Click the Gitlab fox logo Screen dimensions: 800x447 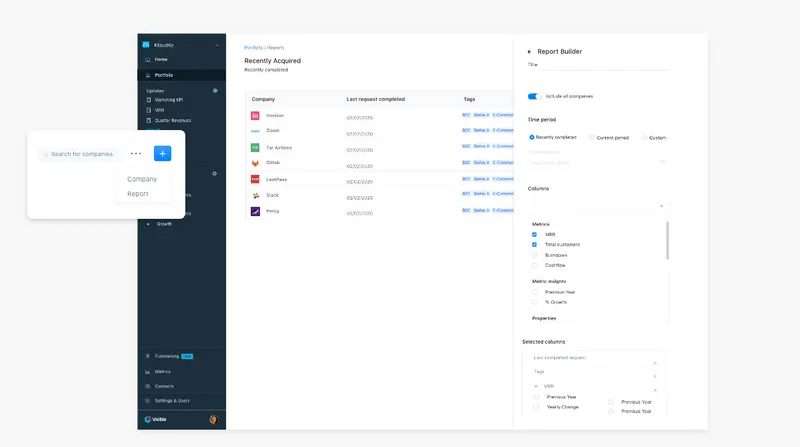255,163
